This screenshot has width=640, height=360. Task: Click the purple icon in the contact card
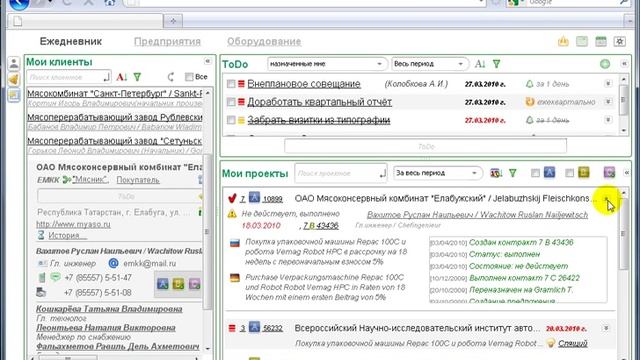[x=195, y=284]
